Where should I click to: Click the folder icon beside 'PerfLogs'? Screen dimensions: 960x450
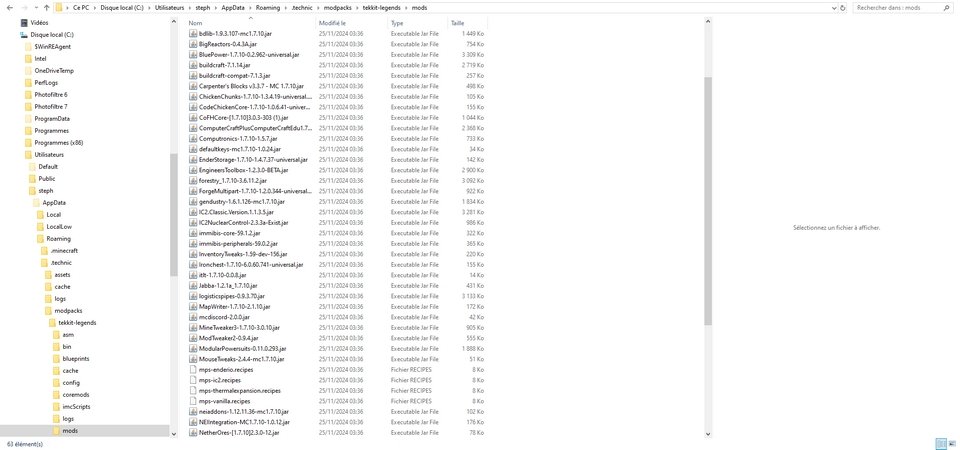[28, 83]
